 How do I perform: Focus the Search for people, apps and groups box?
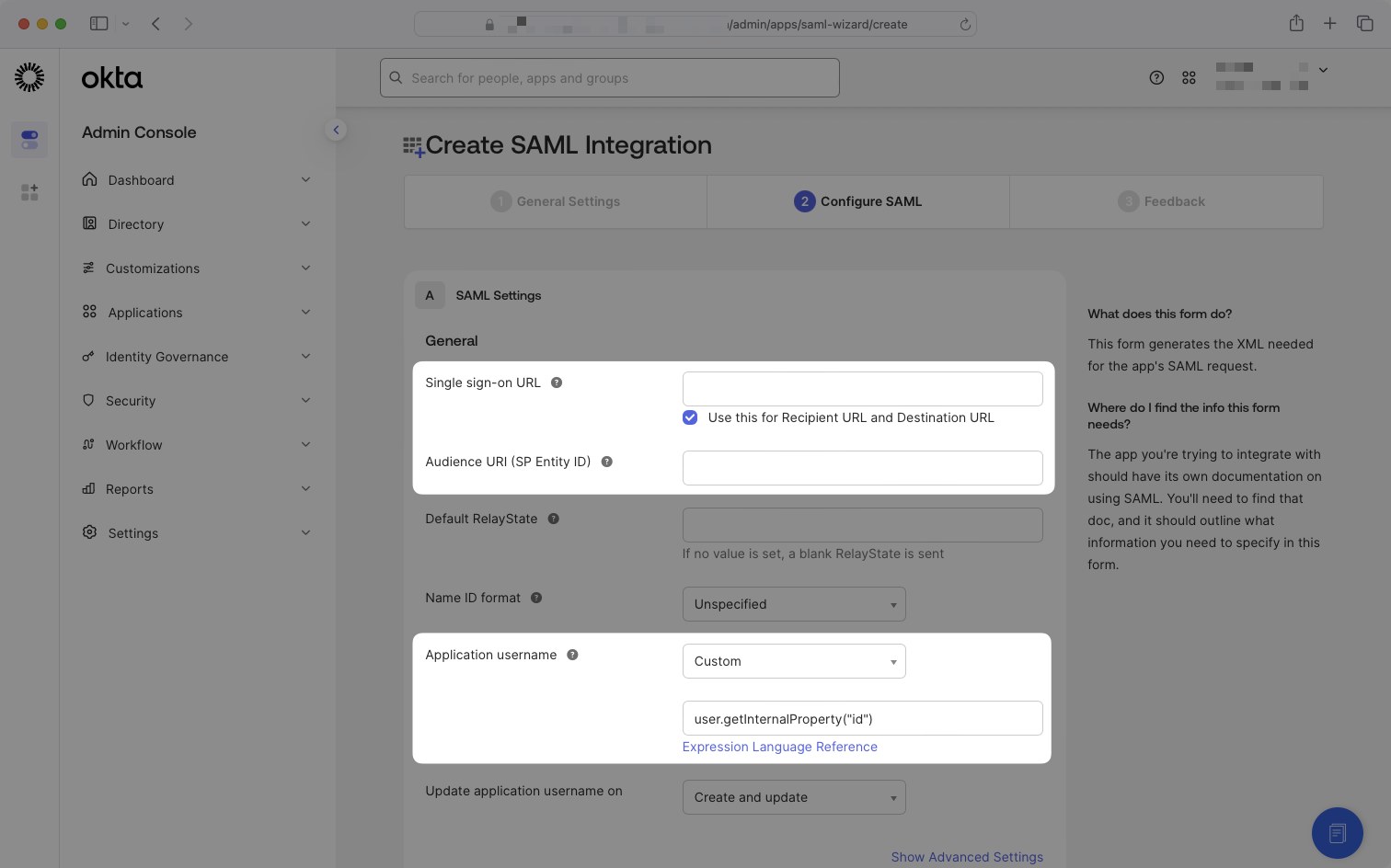coord(610,78)
